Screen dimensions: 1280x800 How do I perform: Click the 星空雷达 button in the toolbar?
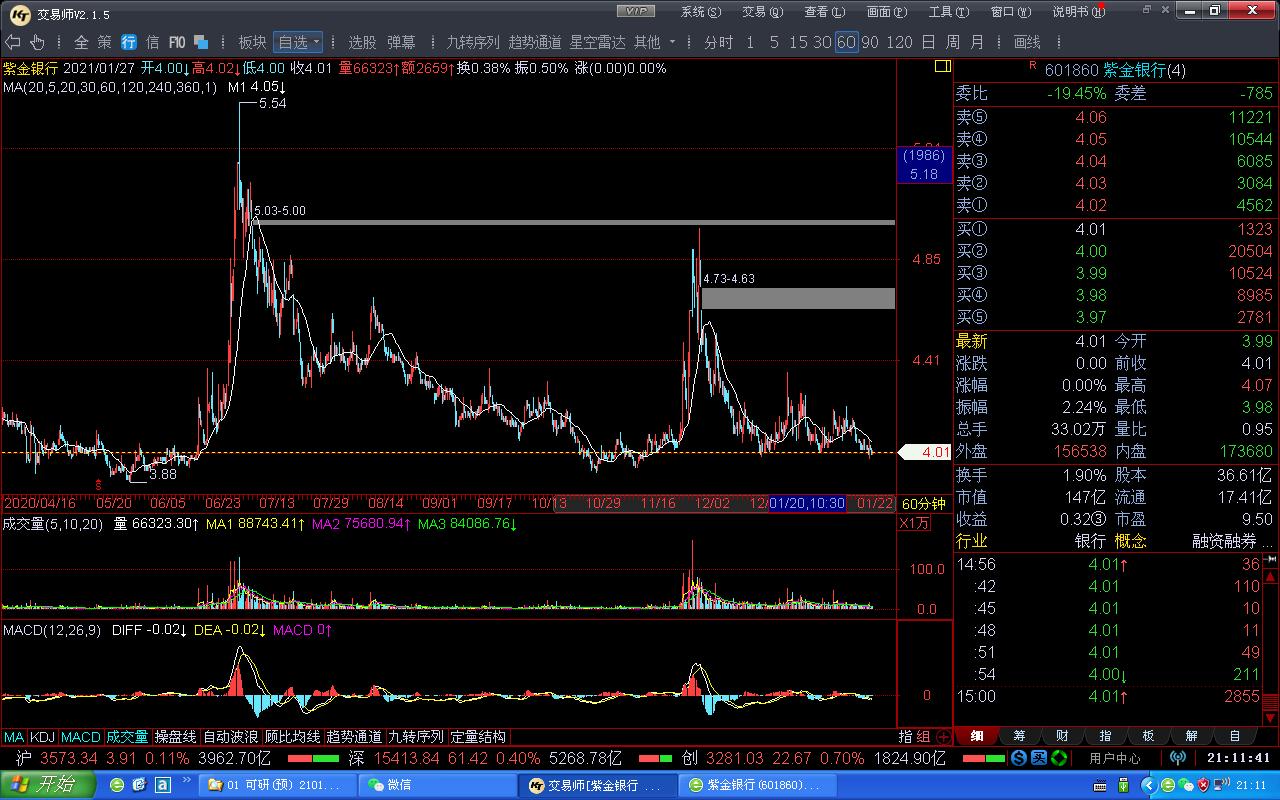click(597, 42)
